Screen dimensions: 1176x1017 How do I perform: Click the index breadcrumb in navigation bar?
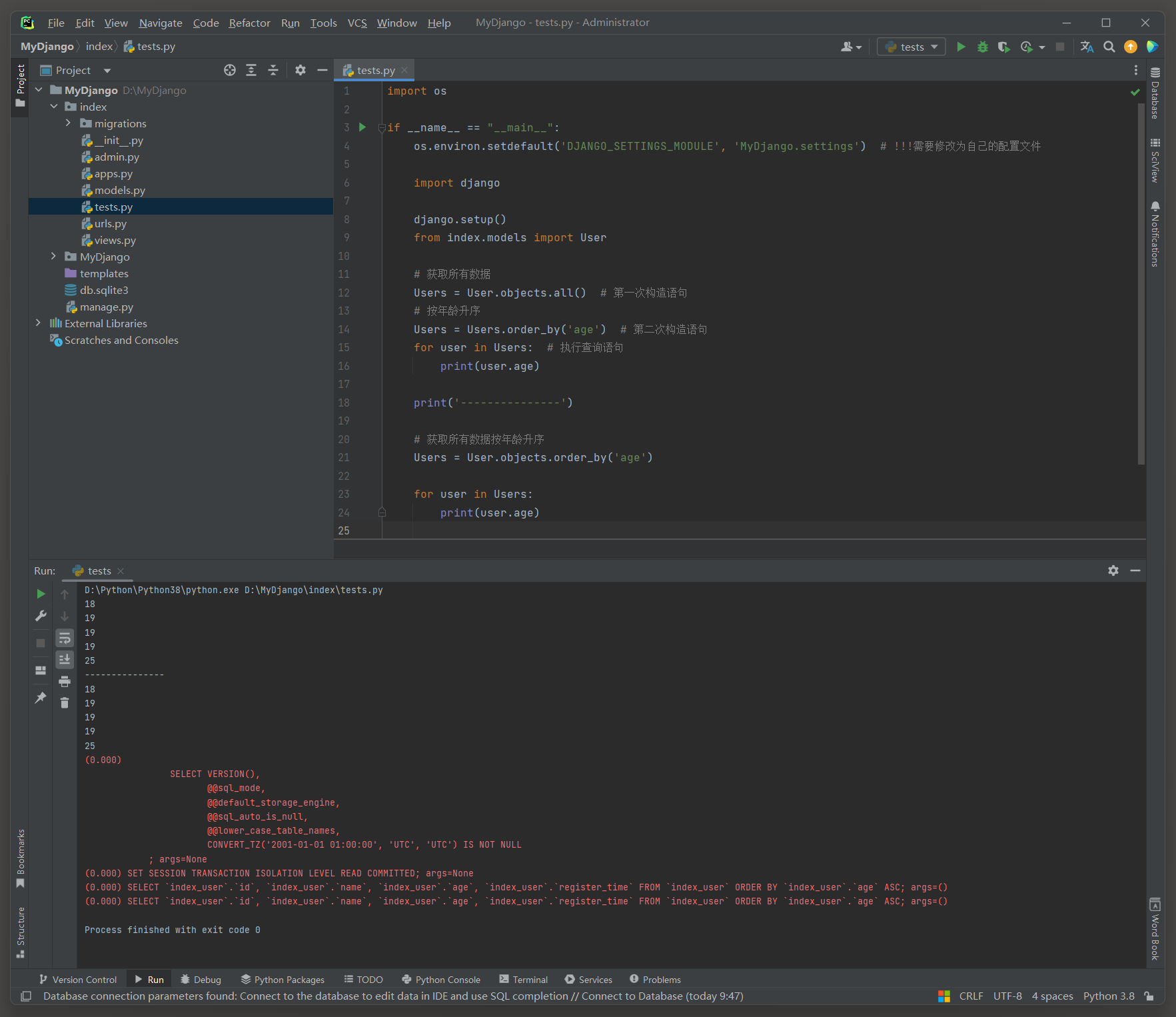click(99, 46)
